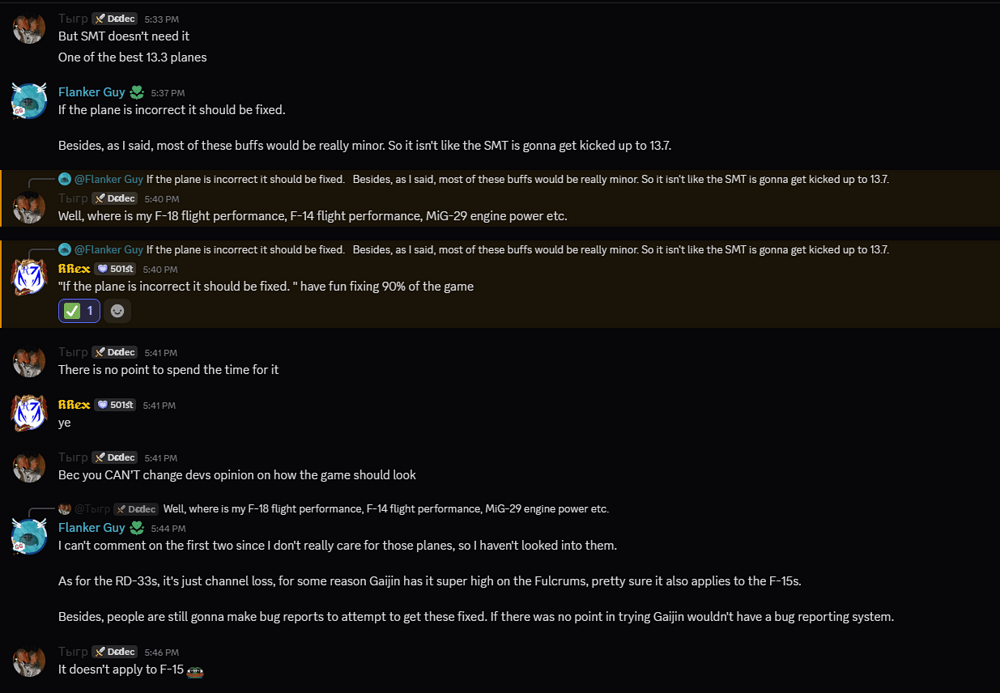1000x693 pixels.
Task: Open RRex's avatar beside the 'ye' message
Action: 29,412
